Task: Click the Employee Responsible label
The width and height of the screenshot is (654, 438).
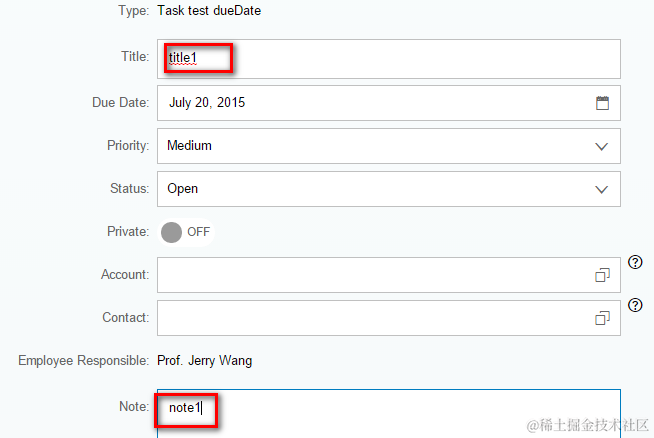Action: (83, 360)
